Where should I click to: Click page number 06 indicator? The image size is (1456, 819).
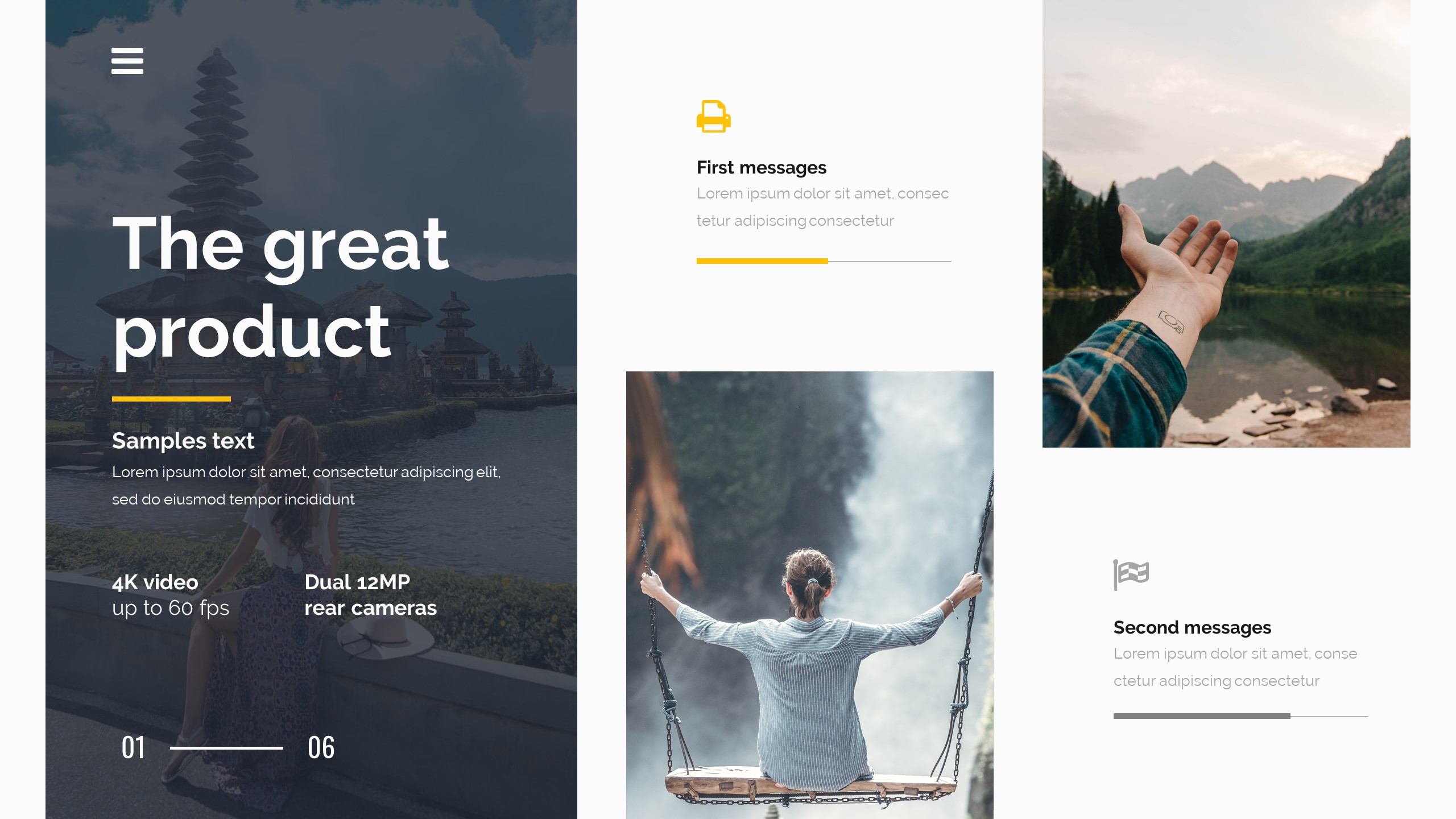pyautogui.click(x=321, y=748)
